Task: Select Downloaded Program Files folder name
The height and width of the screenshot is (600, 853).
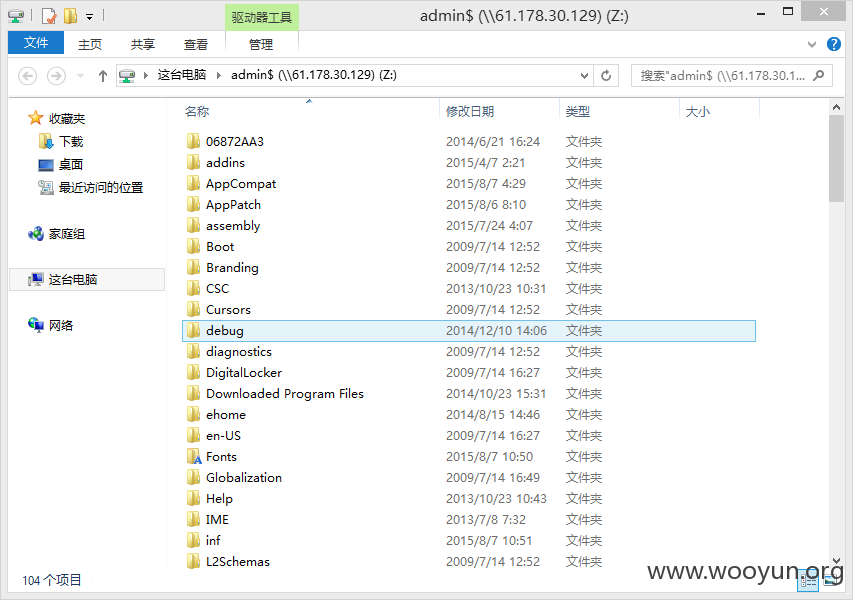Action: [x=285, y=394]
